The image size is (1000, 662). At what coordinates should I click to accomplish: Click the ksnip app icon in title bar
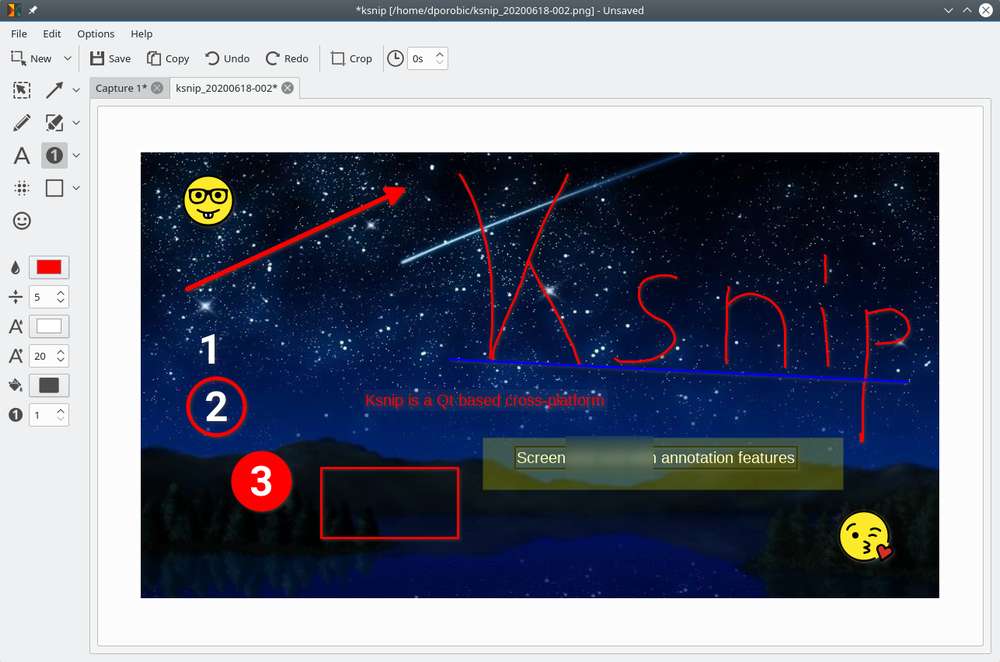(x=13, y=10)
